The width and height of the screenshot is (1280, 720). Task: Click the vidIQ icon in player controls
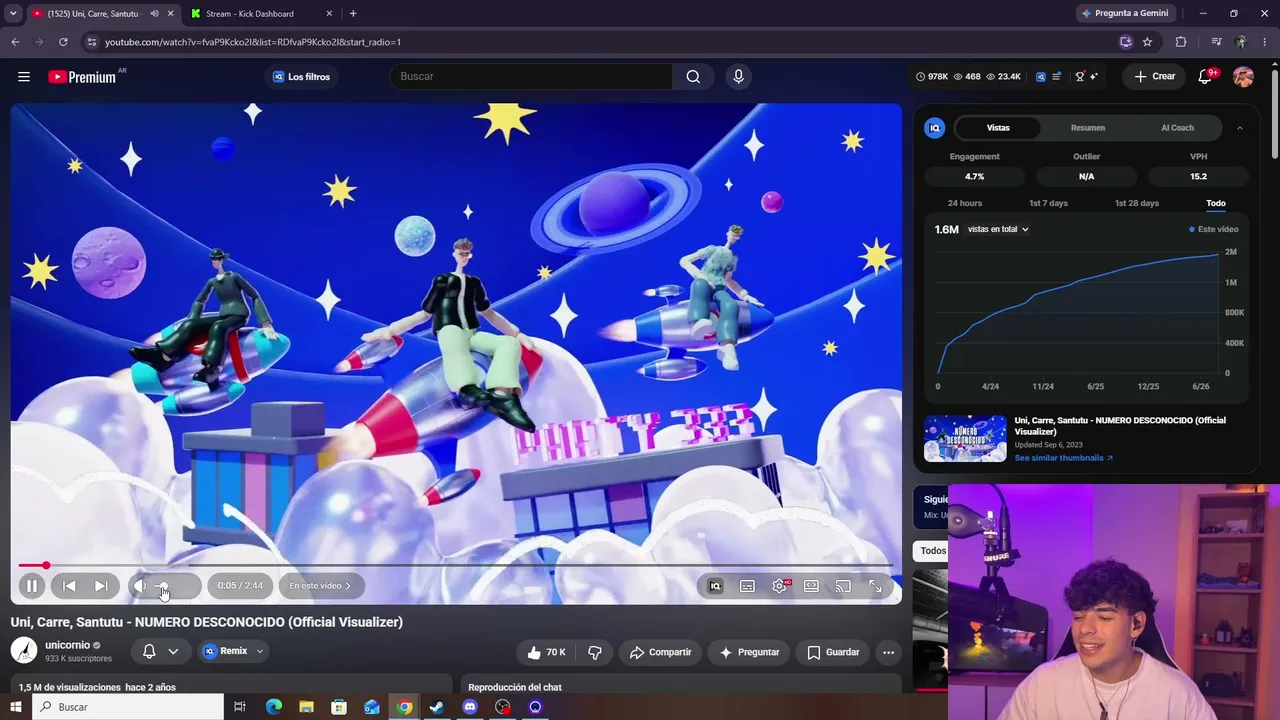point(715,586)
